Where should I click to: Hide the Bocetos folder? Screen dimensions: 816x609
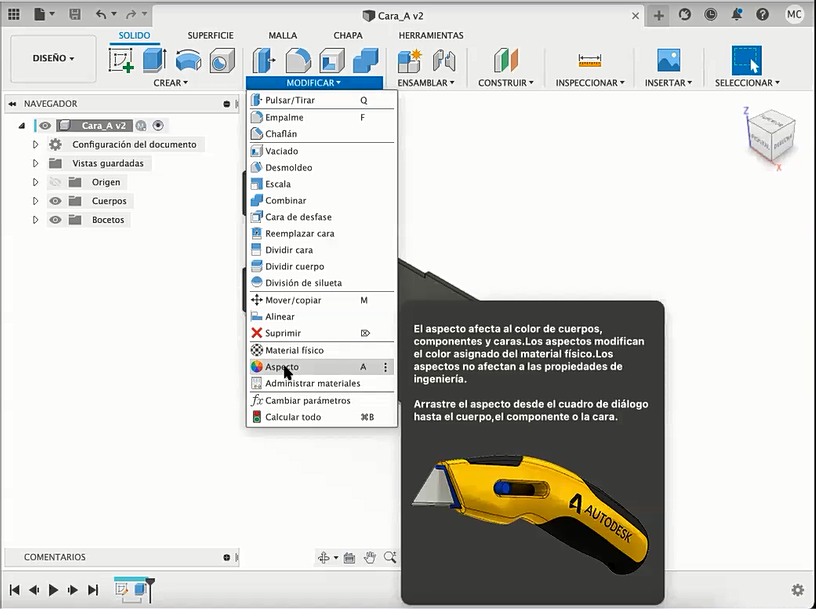tap(55, 220)
